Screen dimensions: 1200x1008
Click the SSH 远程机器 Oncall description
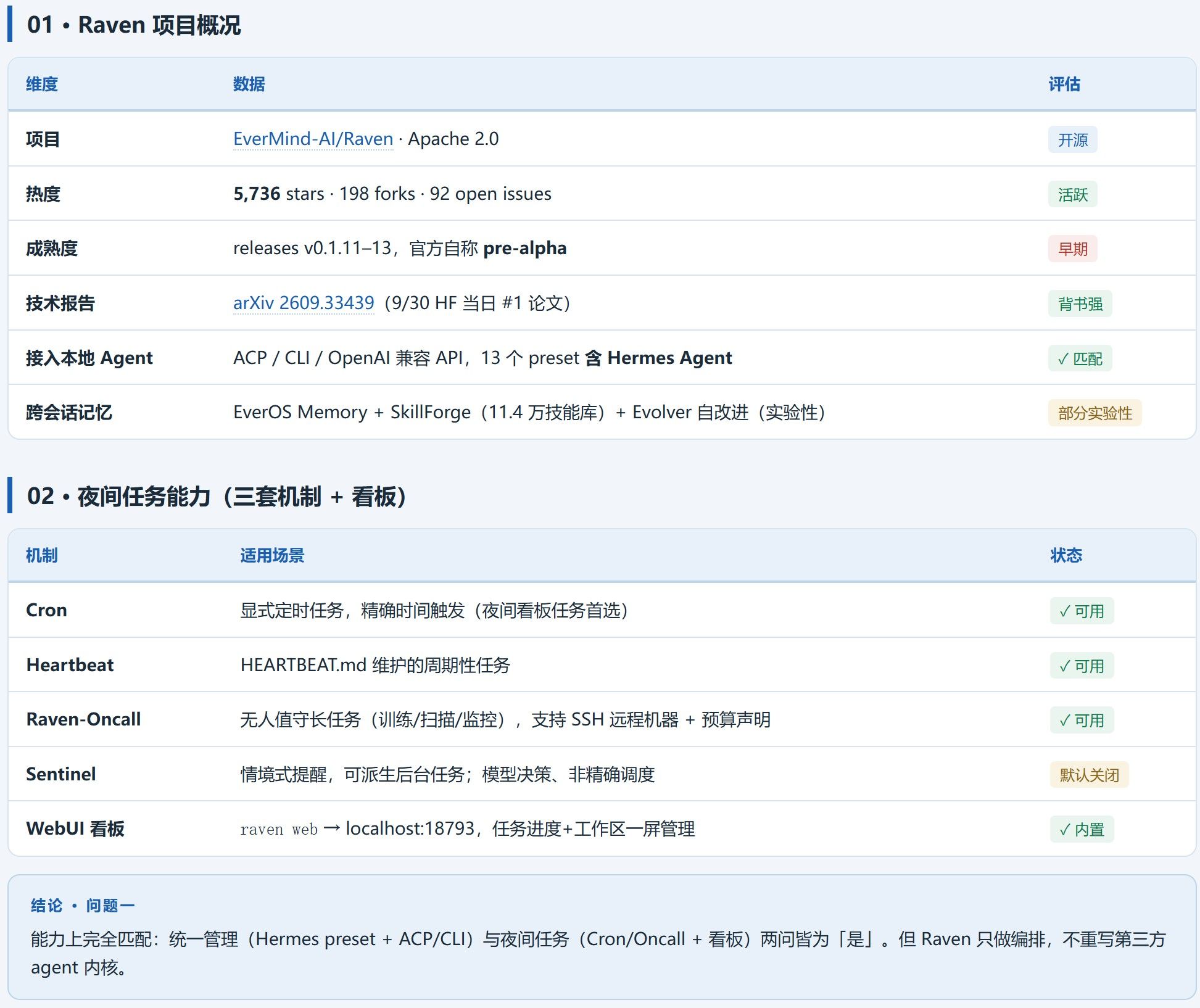coord(505,719)
